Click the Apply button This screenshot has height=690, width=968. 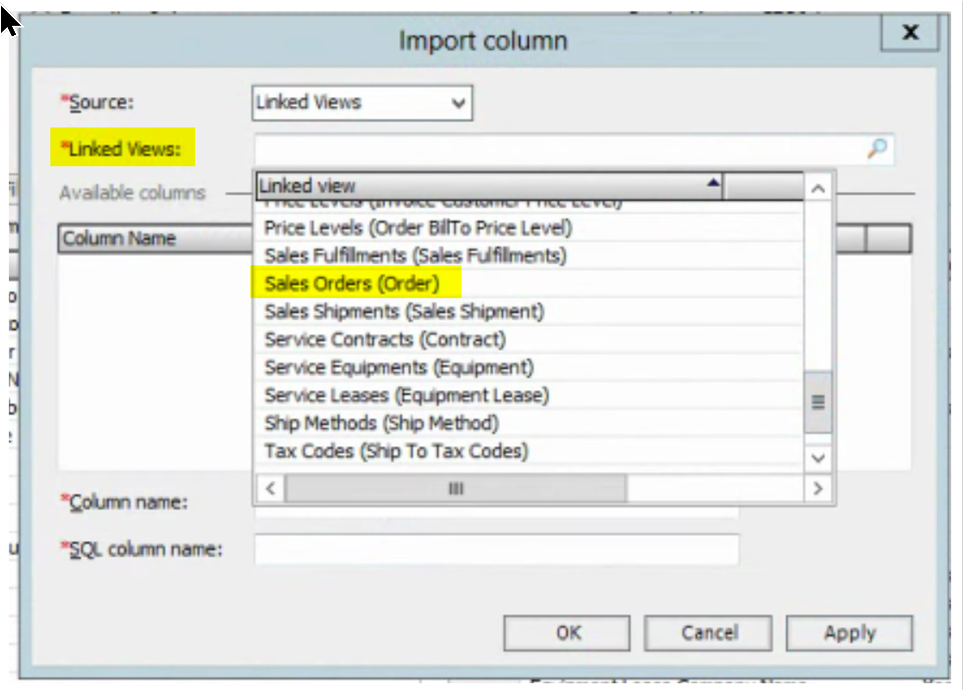[849, 632]
